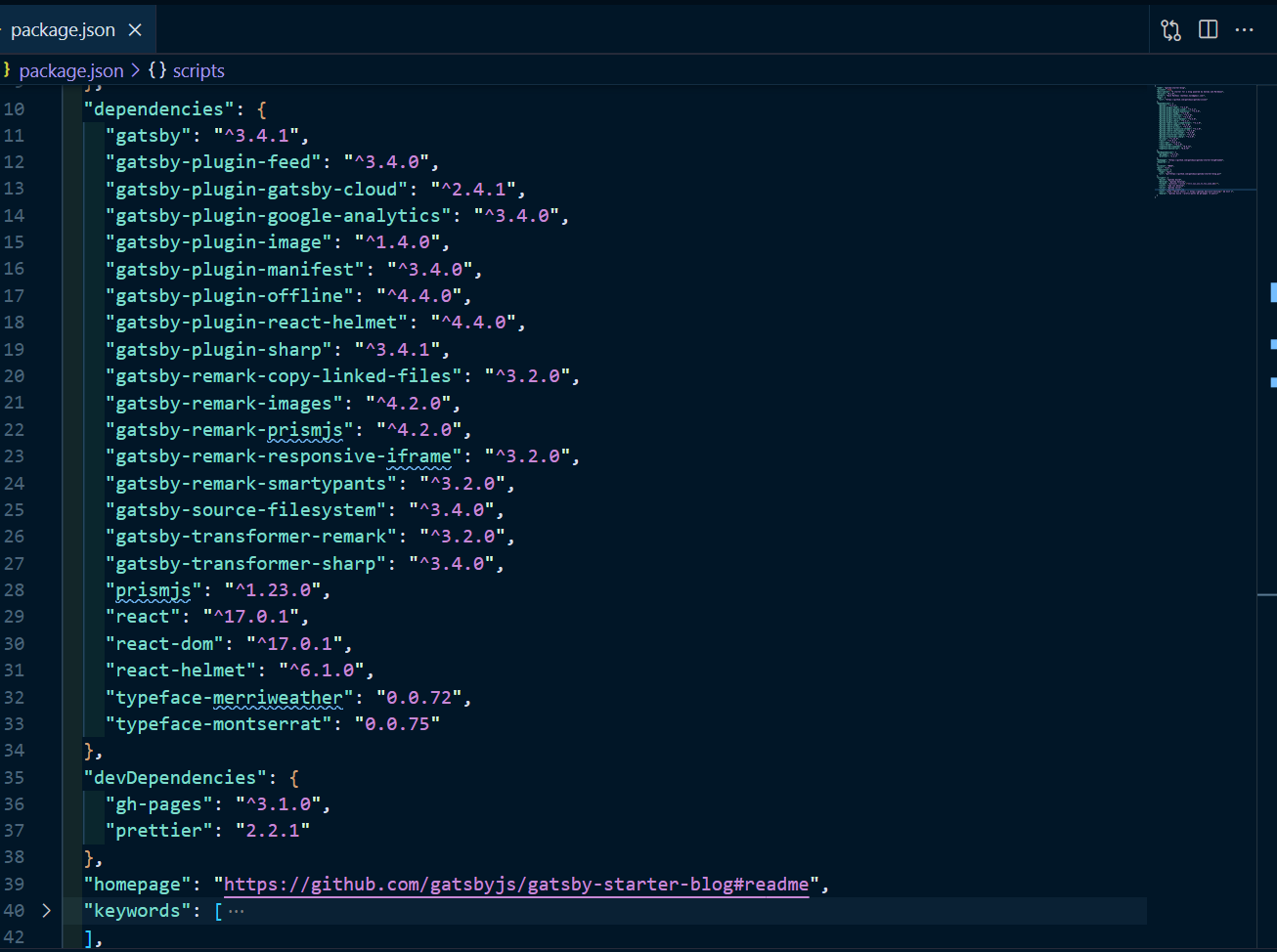Expand the folded keywords array on line 40

click(46, 911)
